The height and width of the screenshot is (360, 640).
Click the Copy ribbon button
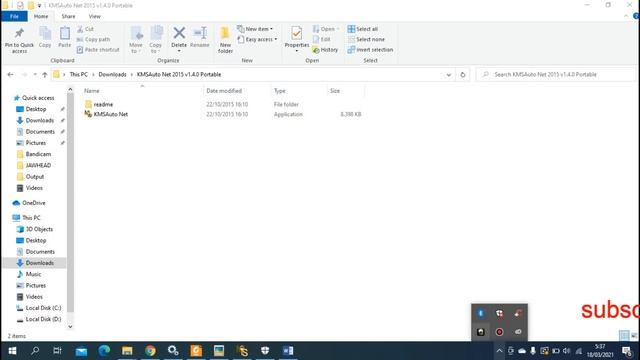[45, 37]
